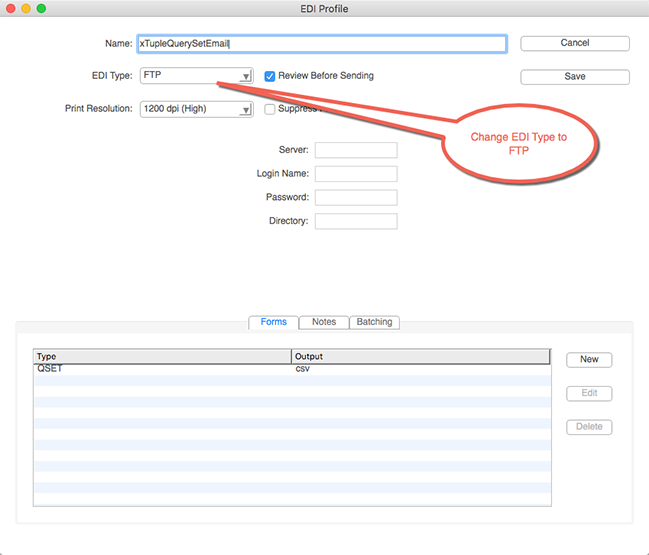Switch to the Forms tab
The height and width of the screenshot is (555, 649).
(x=273, y=322)
